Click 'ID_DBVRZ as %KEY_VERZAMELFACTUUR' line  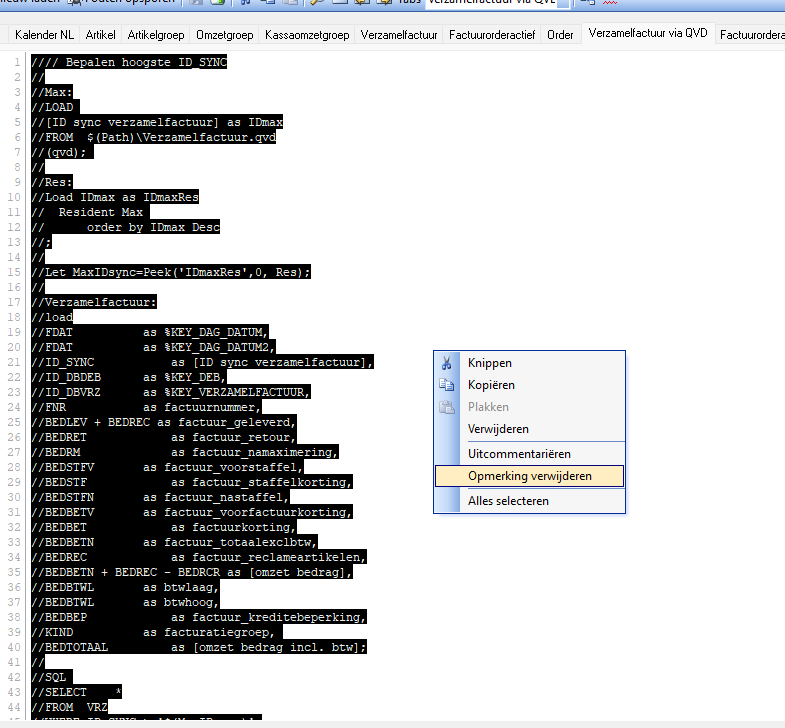pos(171,393)
